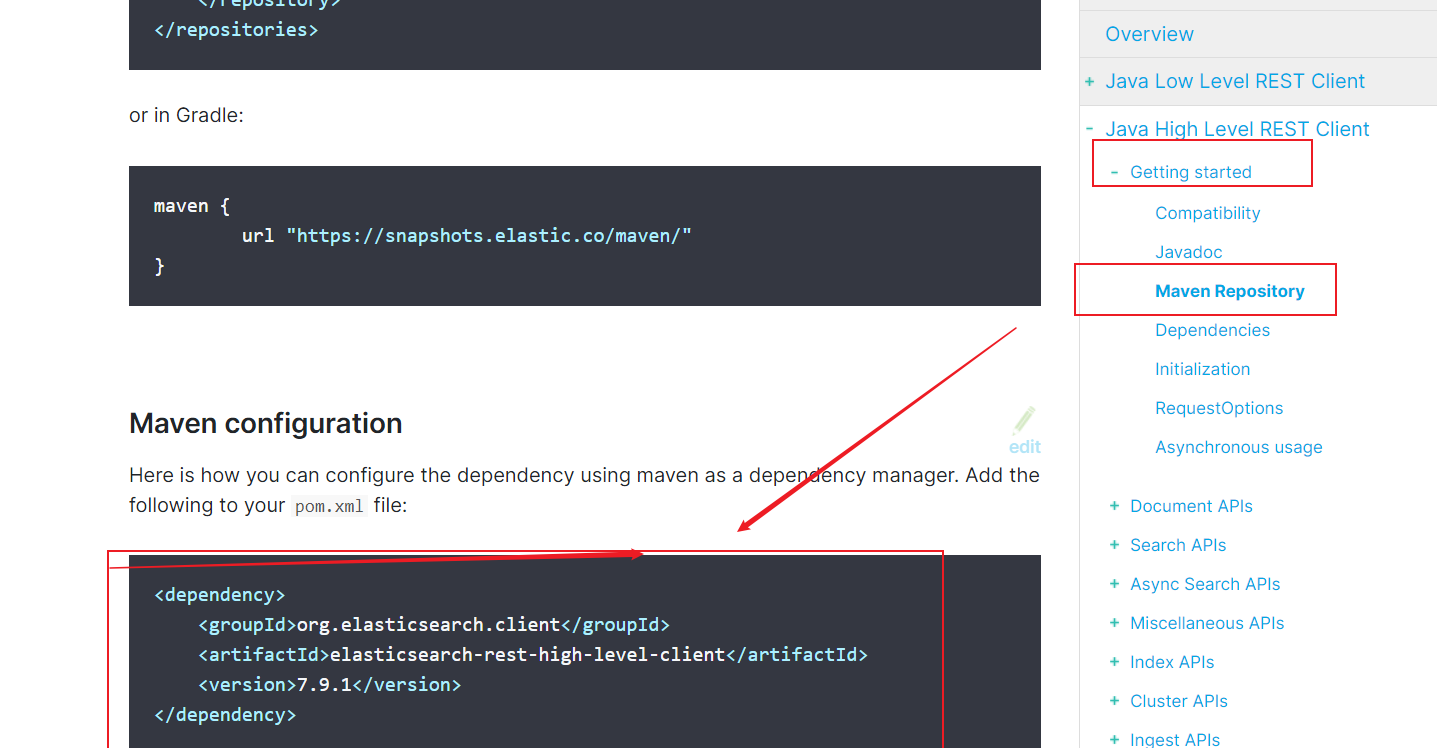Click the closing </repositories> tag
This screenshot has width=1437, height=748.
click(x=236, y=29)
